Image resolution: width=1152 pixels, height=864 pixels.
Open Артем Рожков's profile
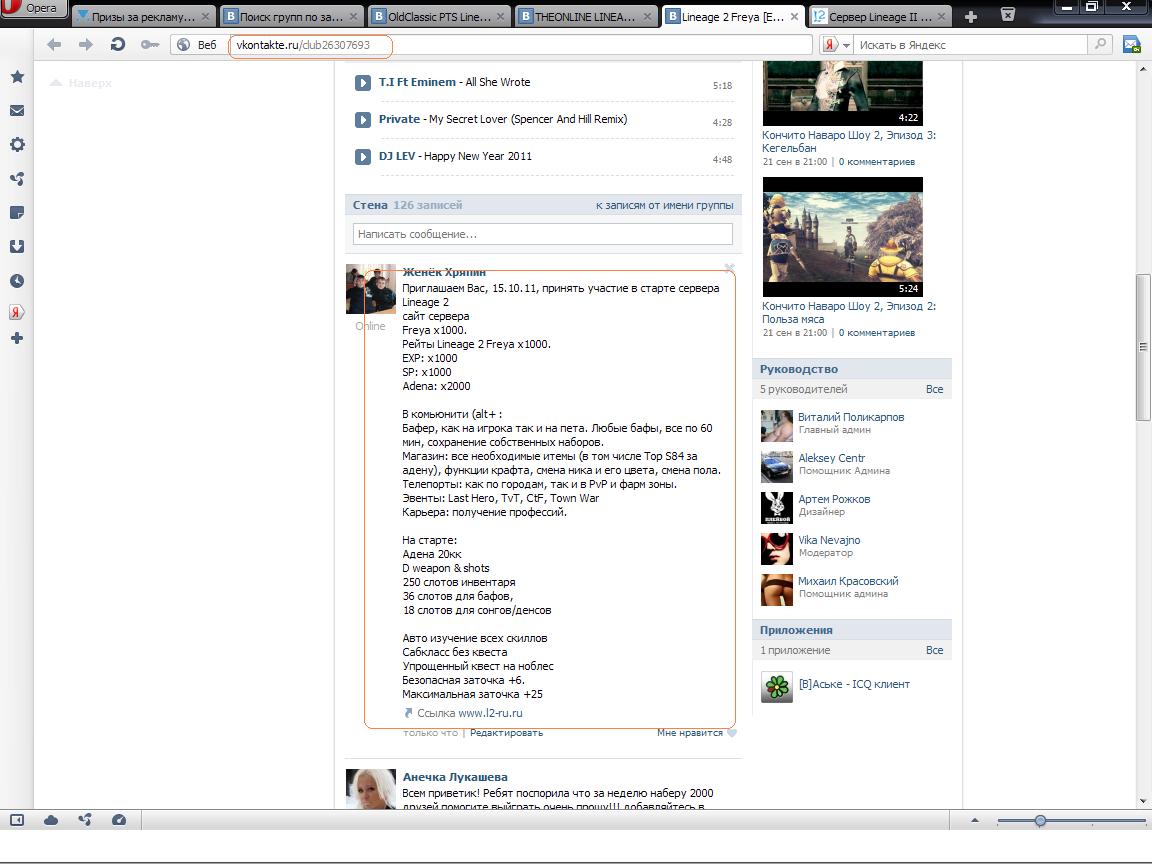(834, 500)
